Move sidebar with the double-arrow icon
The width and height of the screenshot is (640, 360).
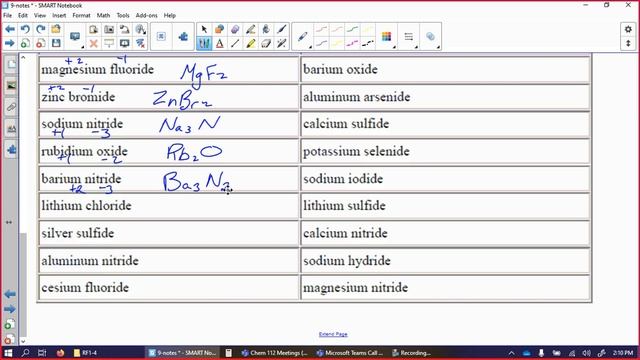[x=9, y=222]
